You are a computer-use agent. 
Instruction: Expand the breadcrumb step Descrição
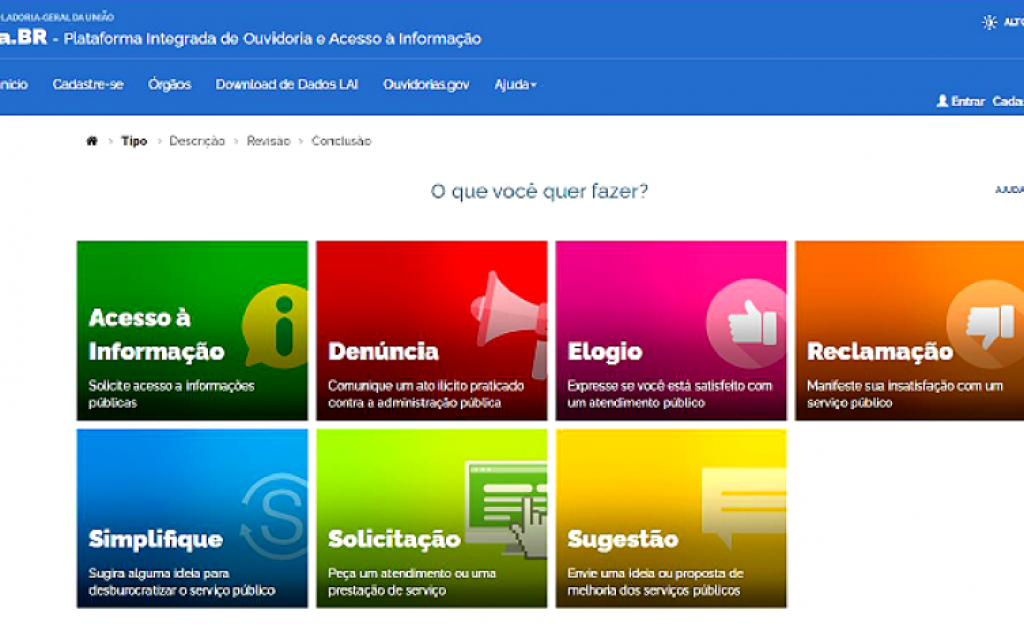(x=197, y=141)
